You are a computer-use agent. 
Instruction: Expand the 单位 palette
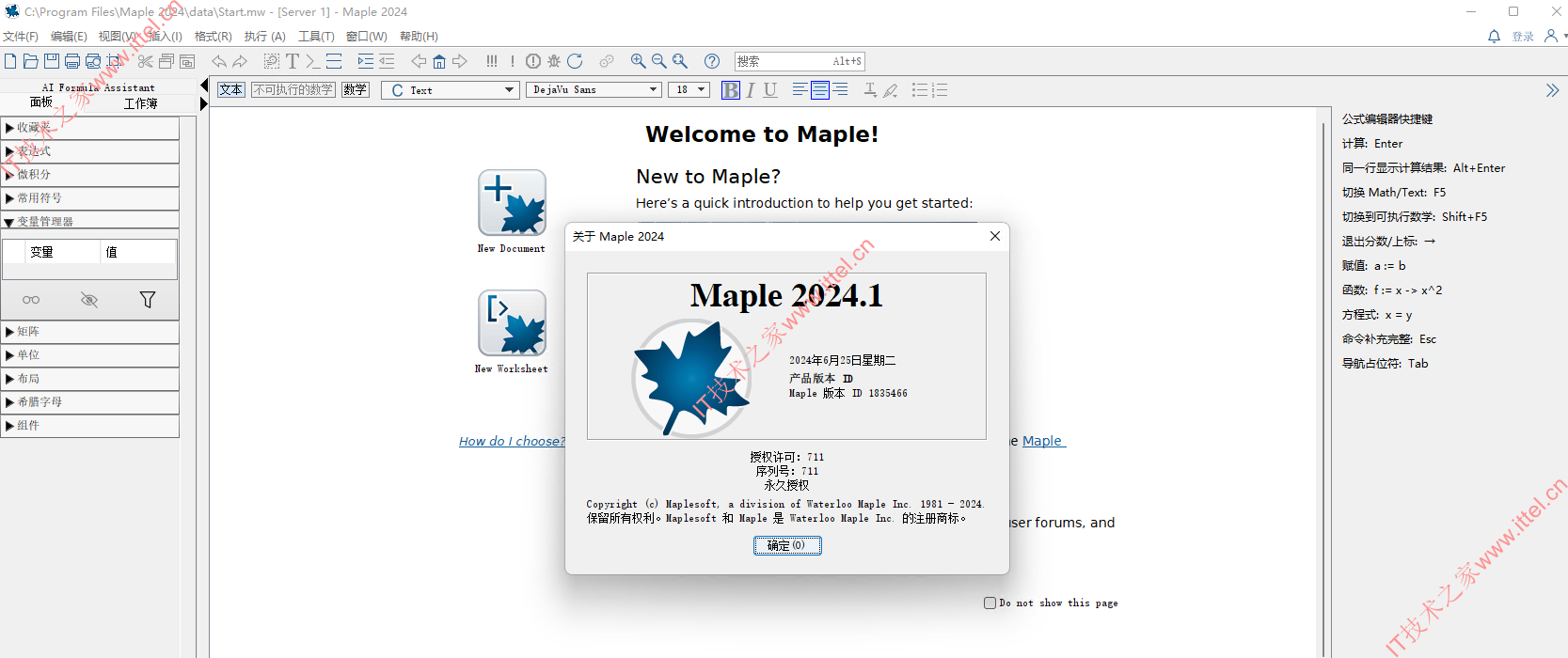tap(89, 355)
